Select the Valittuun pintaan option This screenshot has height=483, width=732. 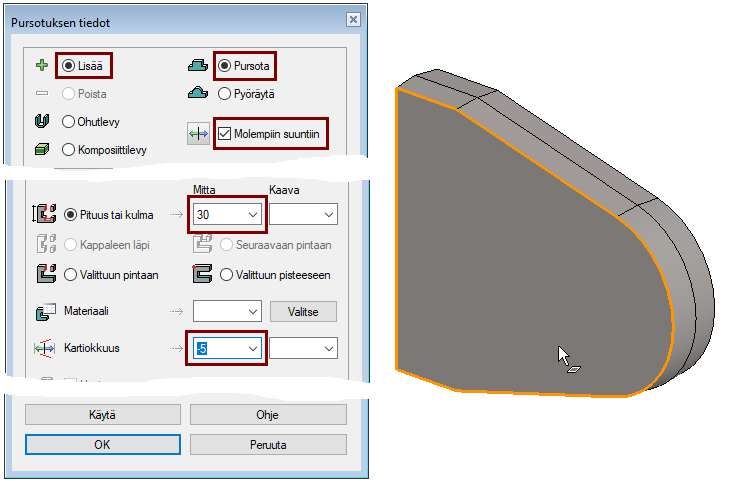(70, 275)
